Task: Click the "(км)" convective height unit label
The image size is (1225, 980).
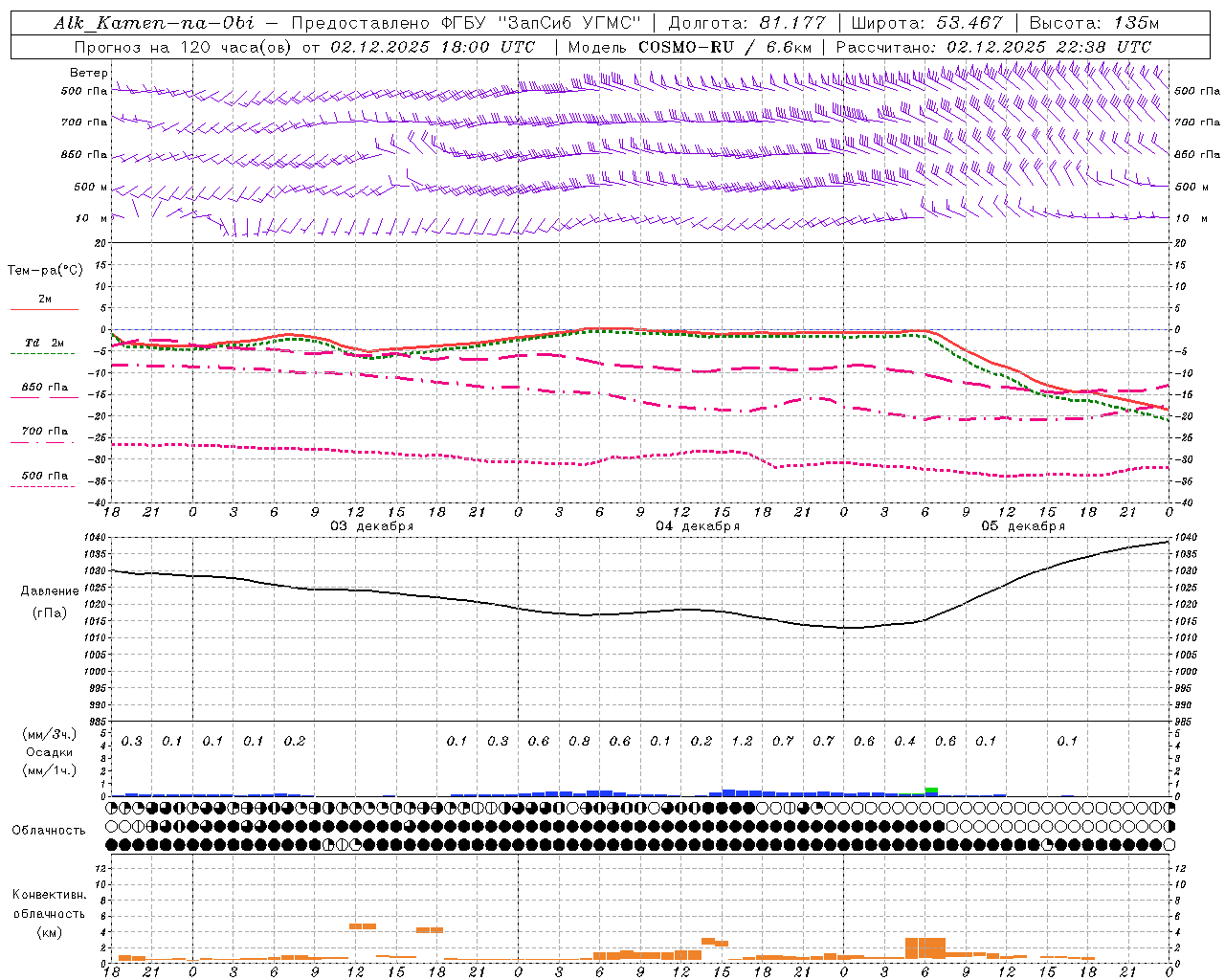Action: (x=49, y=932)
